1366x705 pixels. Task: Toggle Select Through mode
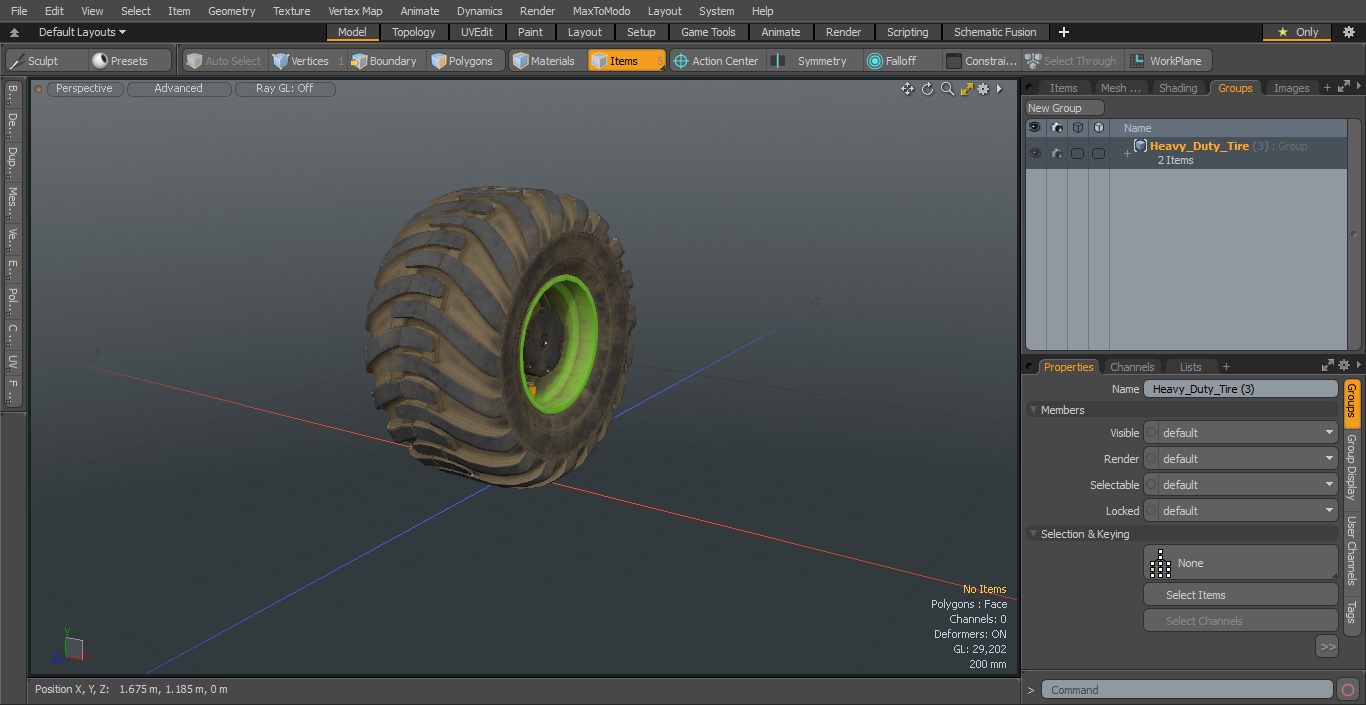click(1072, 61)
